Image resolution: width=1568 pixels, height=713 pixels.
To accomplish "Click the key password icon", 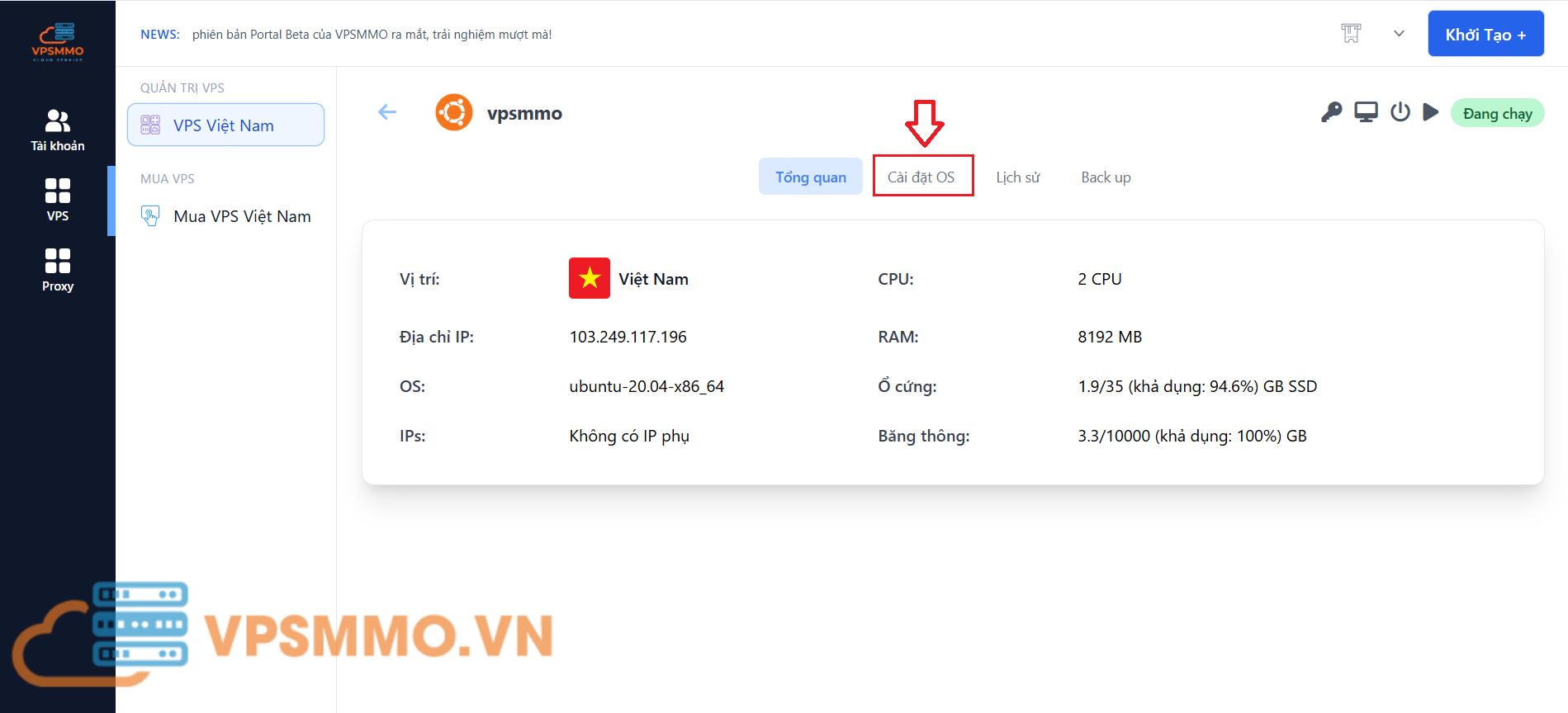I will pos(1331,113).
